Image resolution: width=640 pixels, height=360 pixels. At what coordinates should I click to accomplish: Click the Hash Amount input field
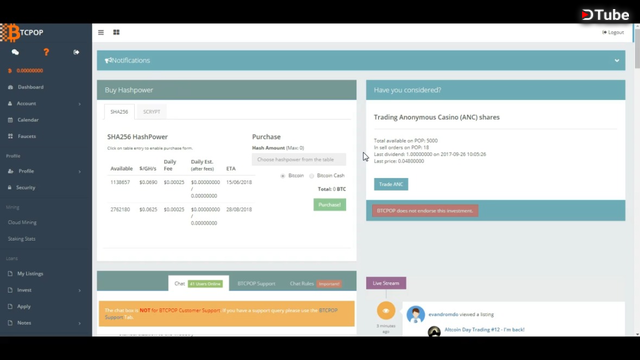299,160
